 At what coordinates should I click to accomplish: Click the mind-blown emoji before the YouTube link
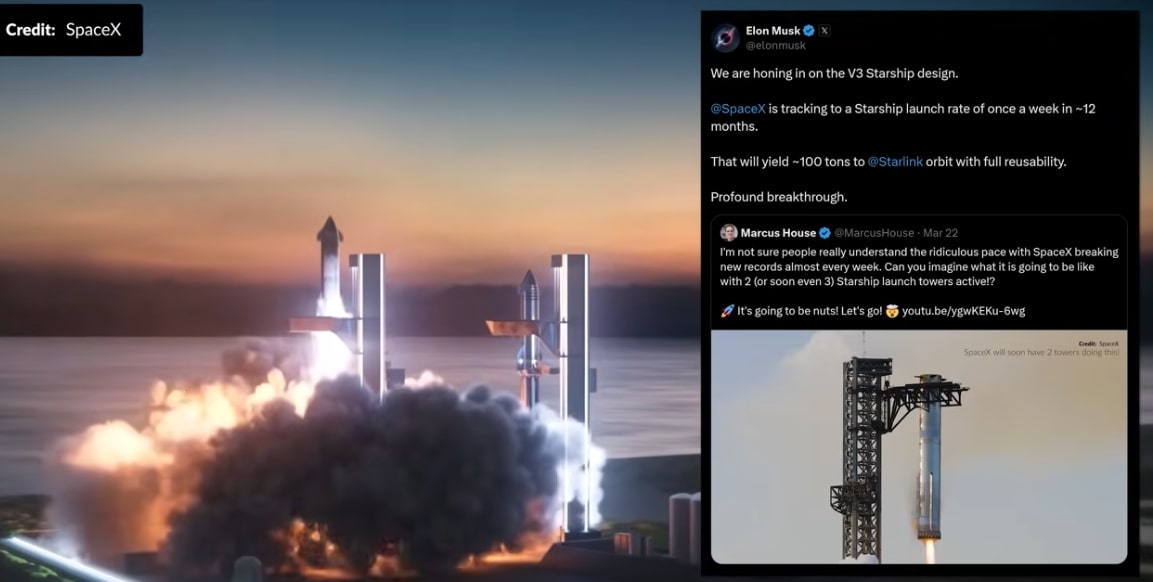[x=893, y=311]
